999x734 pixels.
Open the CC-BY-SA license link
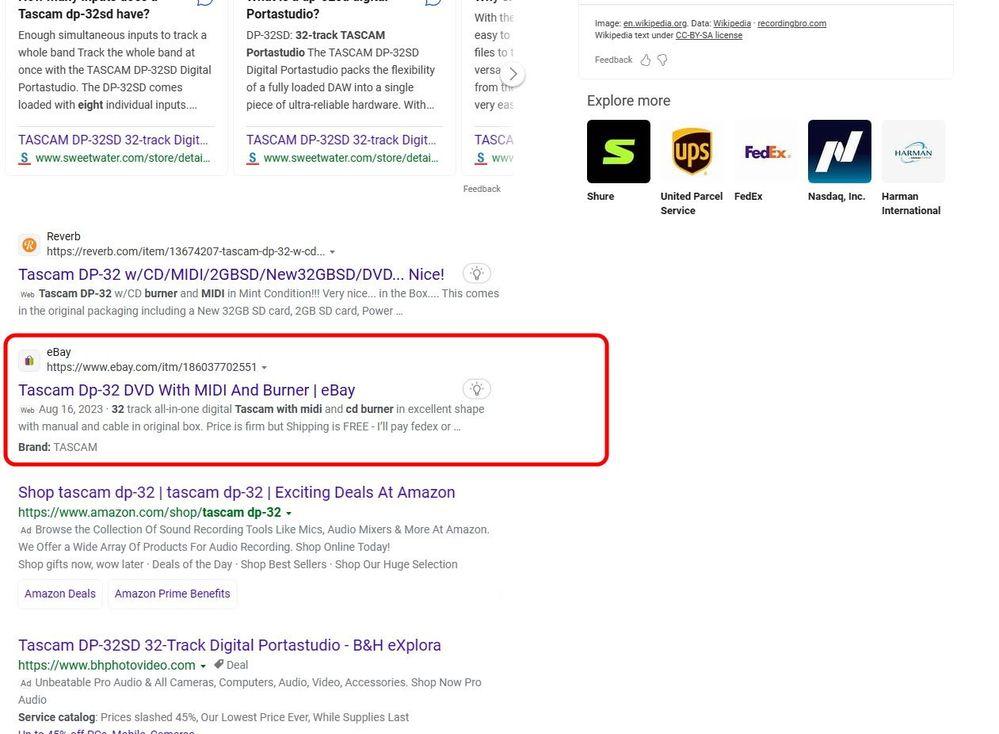[708, 36]
